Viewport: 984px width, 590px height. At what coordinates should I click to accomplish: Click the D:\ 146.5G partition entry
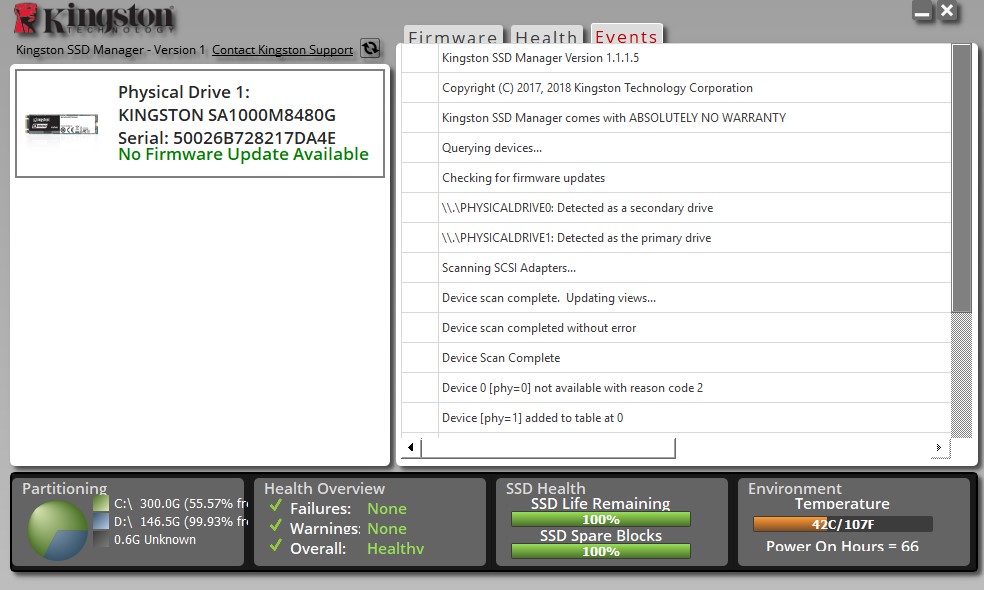pyautogui.click(x=181, y=522)
